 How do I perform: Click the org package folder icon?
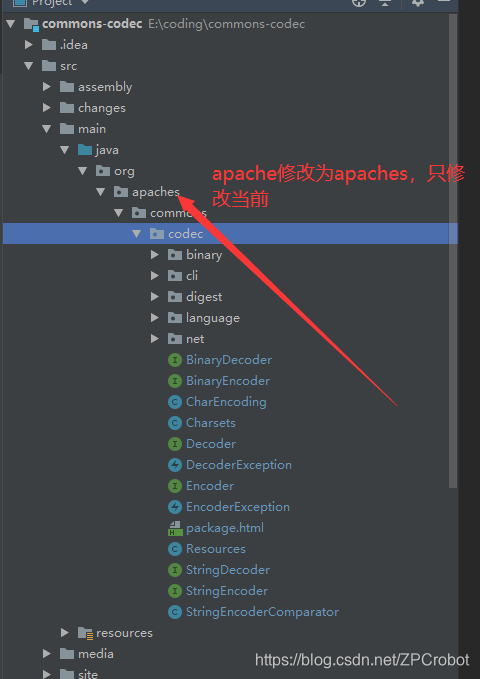103,171
